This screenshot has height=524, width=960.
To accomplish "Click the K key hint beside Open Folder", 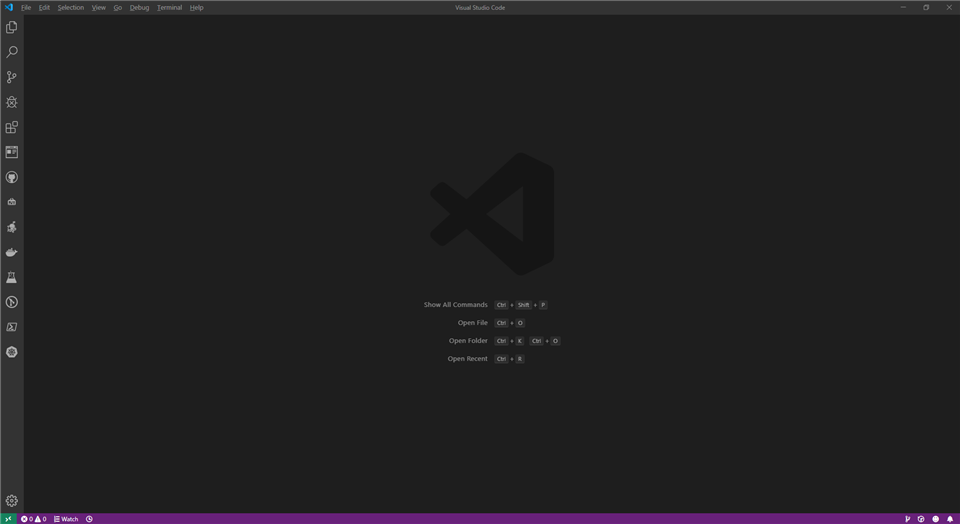I will (x=520, y=341).
